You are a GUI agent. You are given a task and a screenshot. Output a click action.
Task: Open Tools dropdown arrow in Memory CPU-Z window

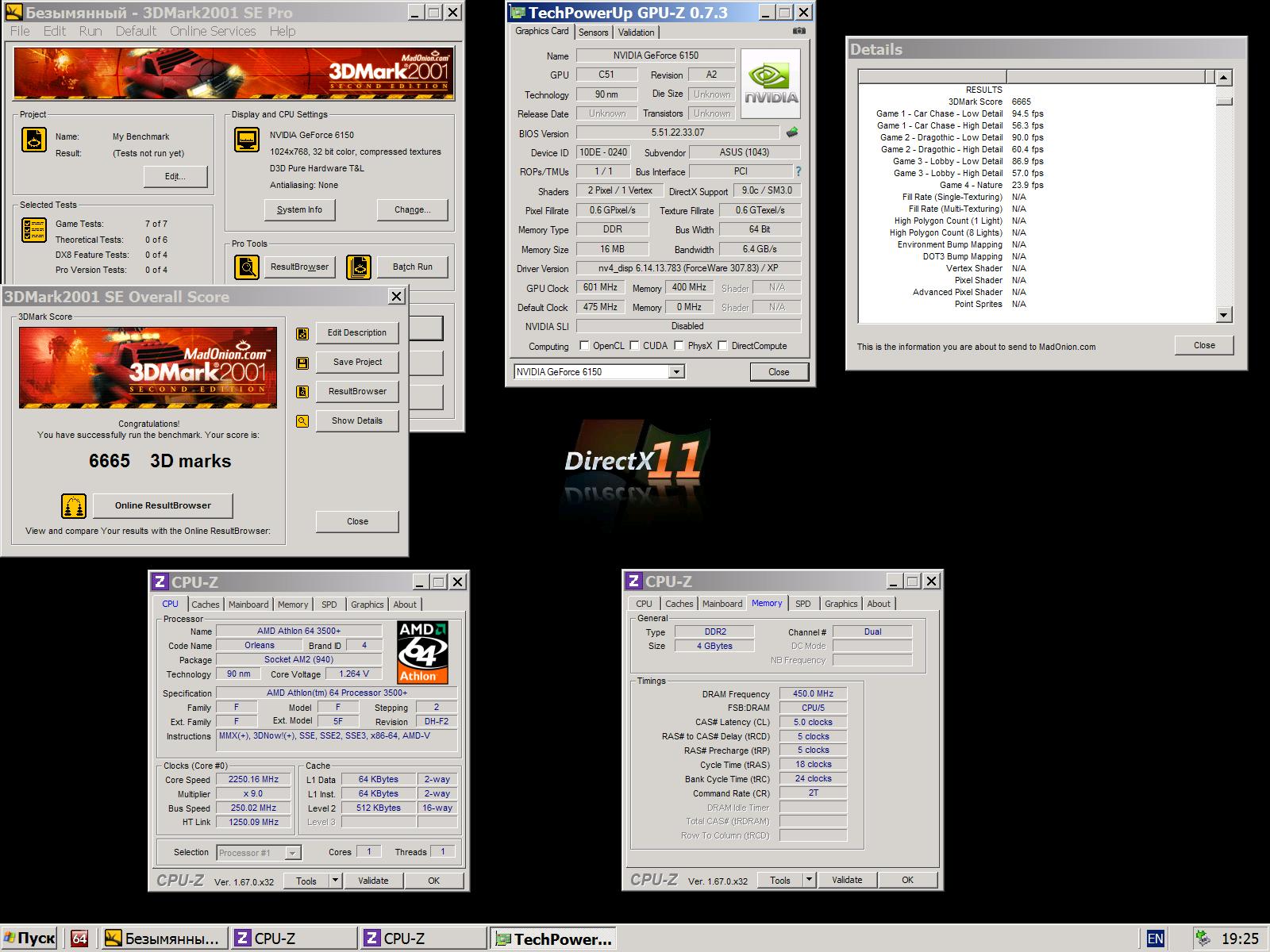pyautogui.click(x=809, y=879)
